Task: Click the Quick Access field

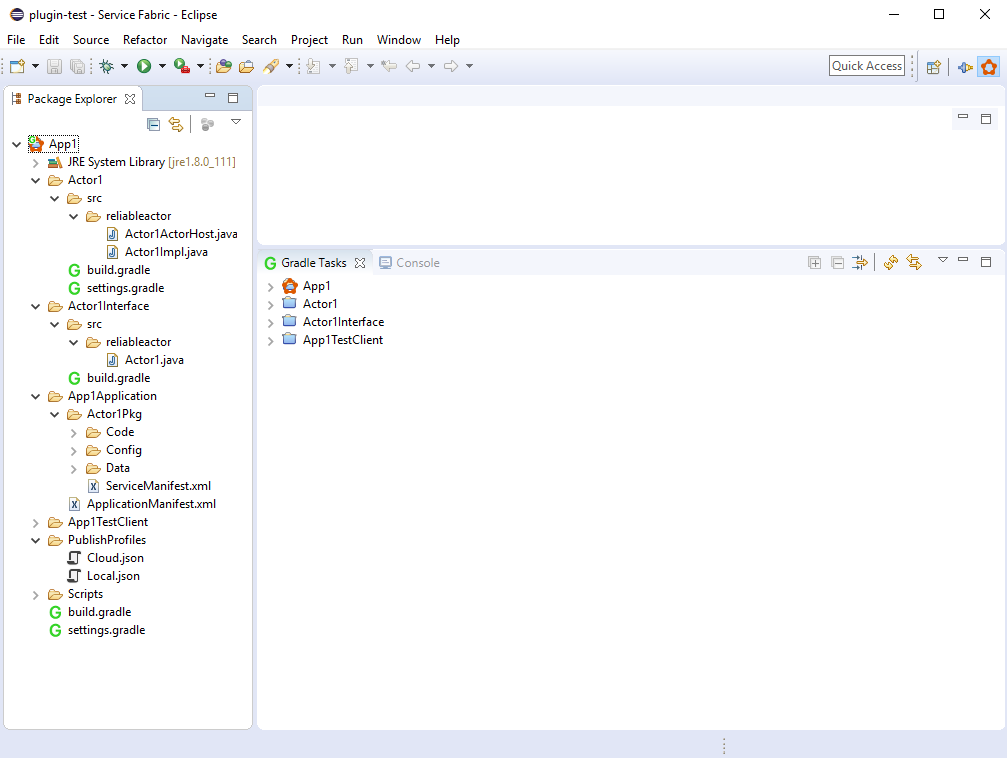Action: (x=866, y=64)
